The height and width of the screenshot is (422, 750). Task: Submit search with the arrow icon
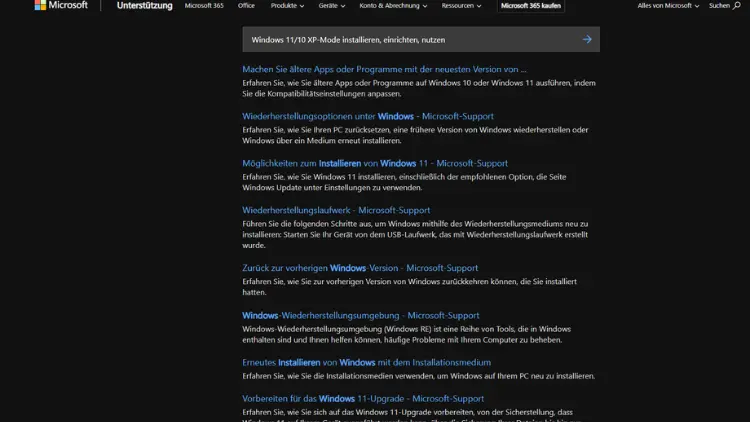point(587,40)
